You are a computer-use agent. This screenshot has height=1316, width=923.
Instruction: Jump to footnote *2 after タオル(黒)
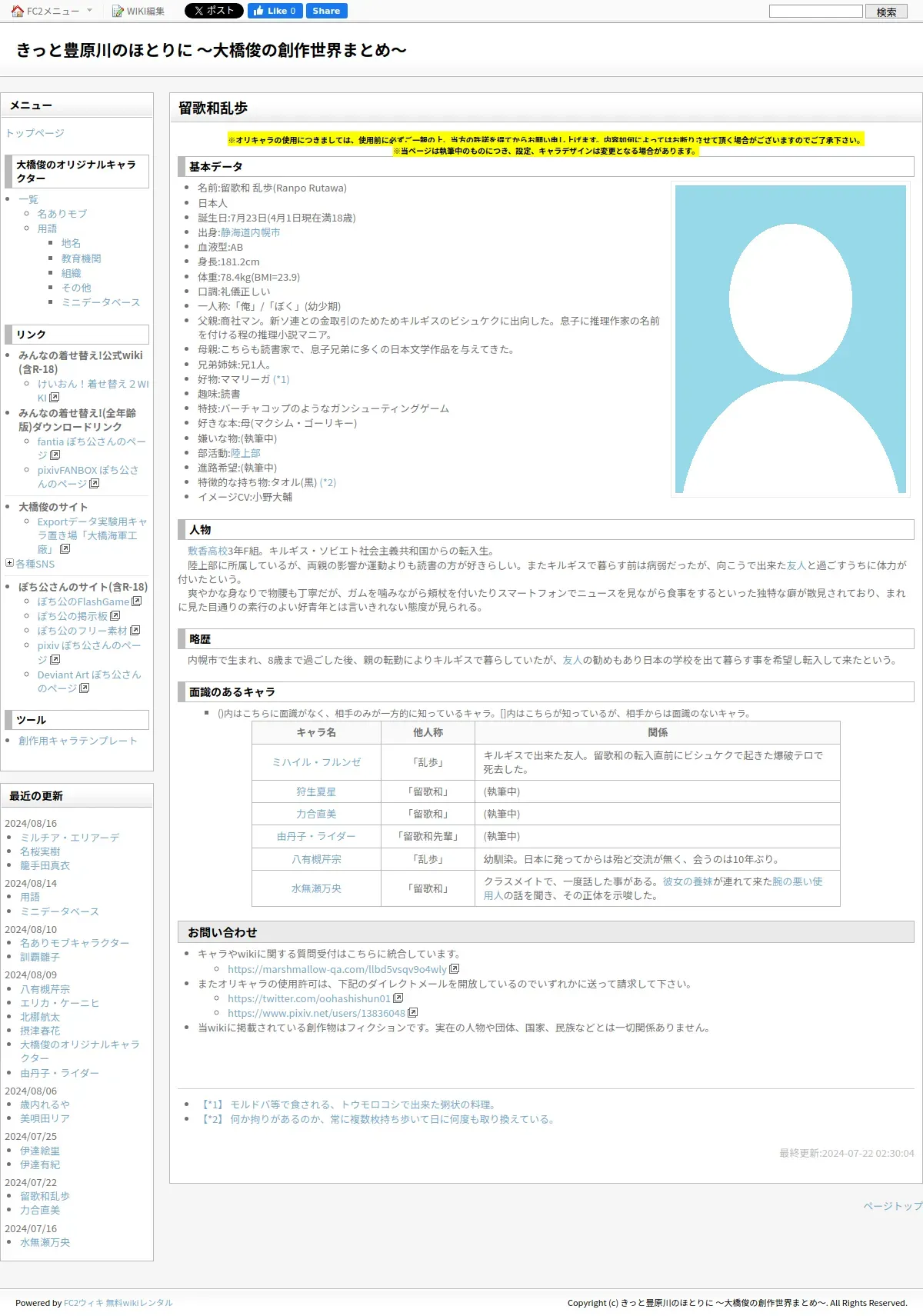point(328,482)
